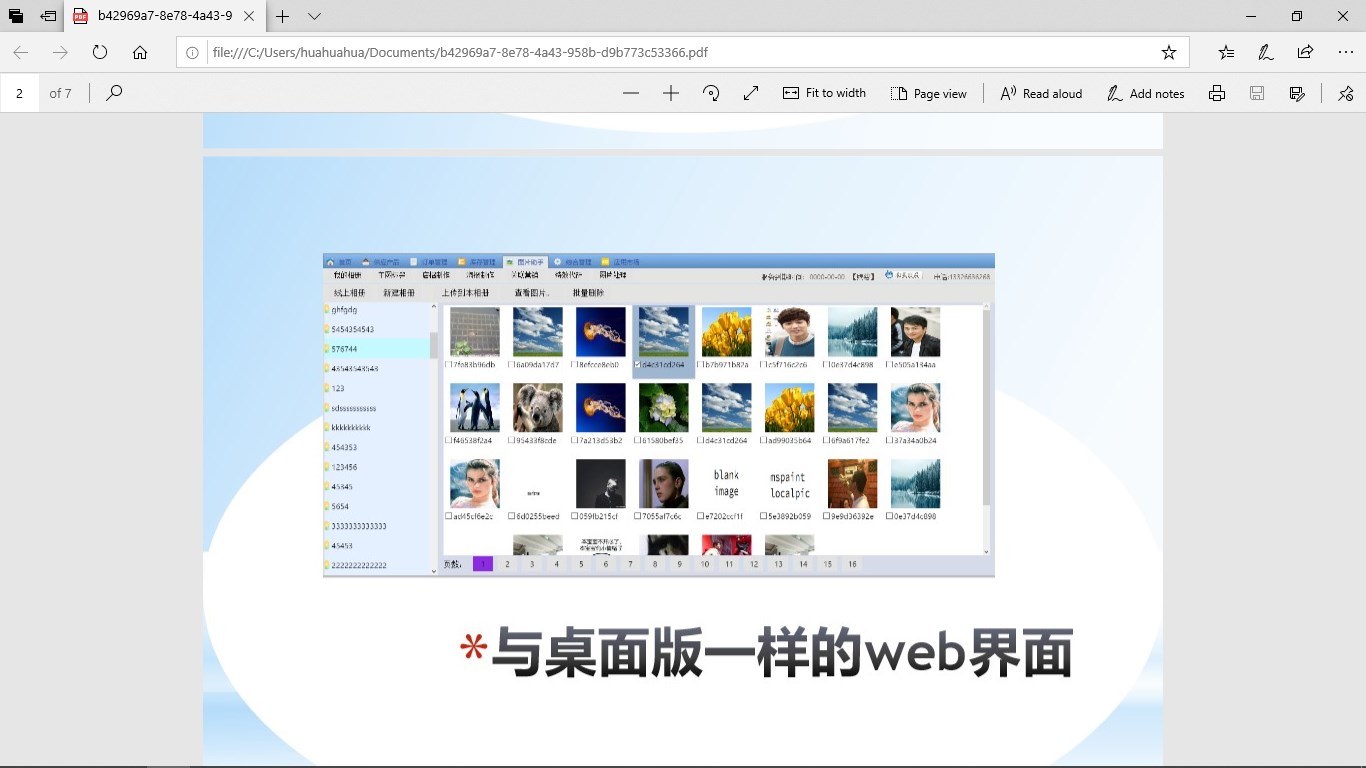Go back to previous page
This screenshot has width=1366, height=768.
click(x=21, y=52)
